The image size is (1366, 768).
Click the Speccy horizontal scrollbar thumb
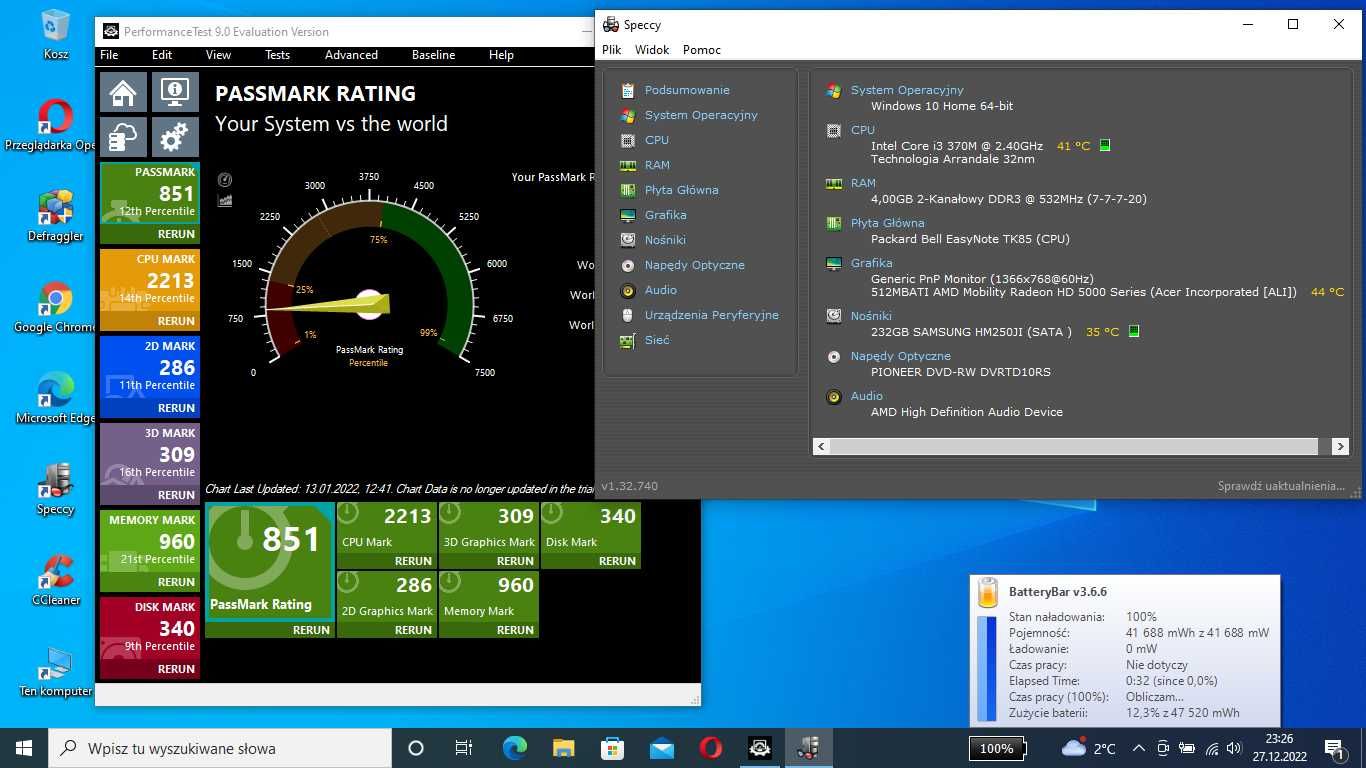click(1075, 447)
